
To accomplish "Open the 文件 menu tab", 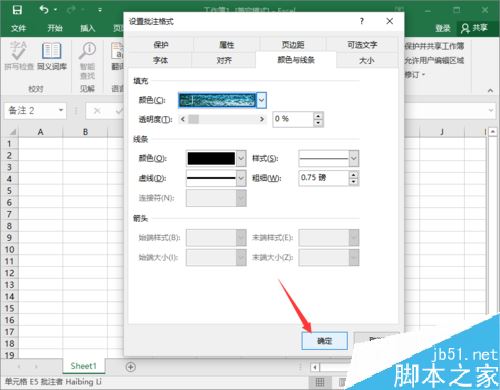I will pyautogui.click(x=18, y=28).
